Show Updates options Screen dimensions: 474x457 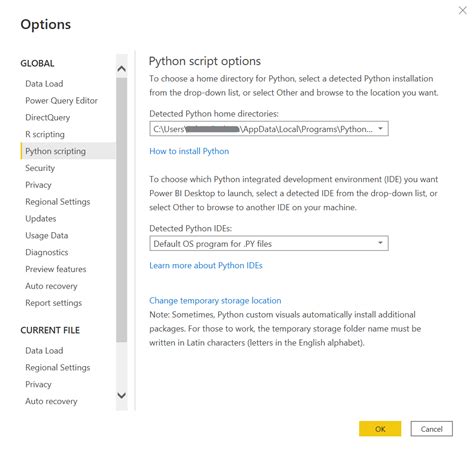pyautogui.click(x=41, y=219)
